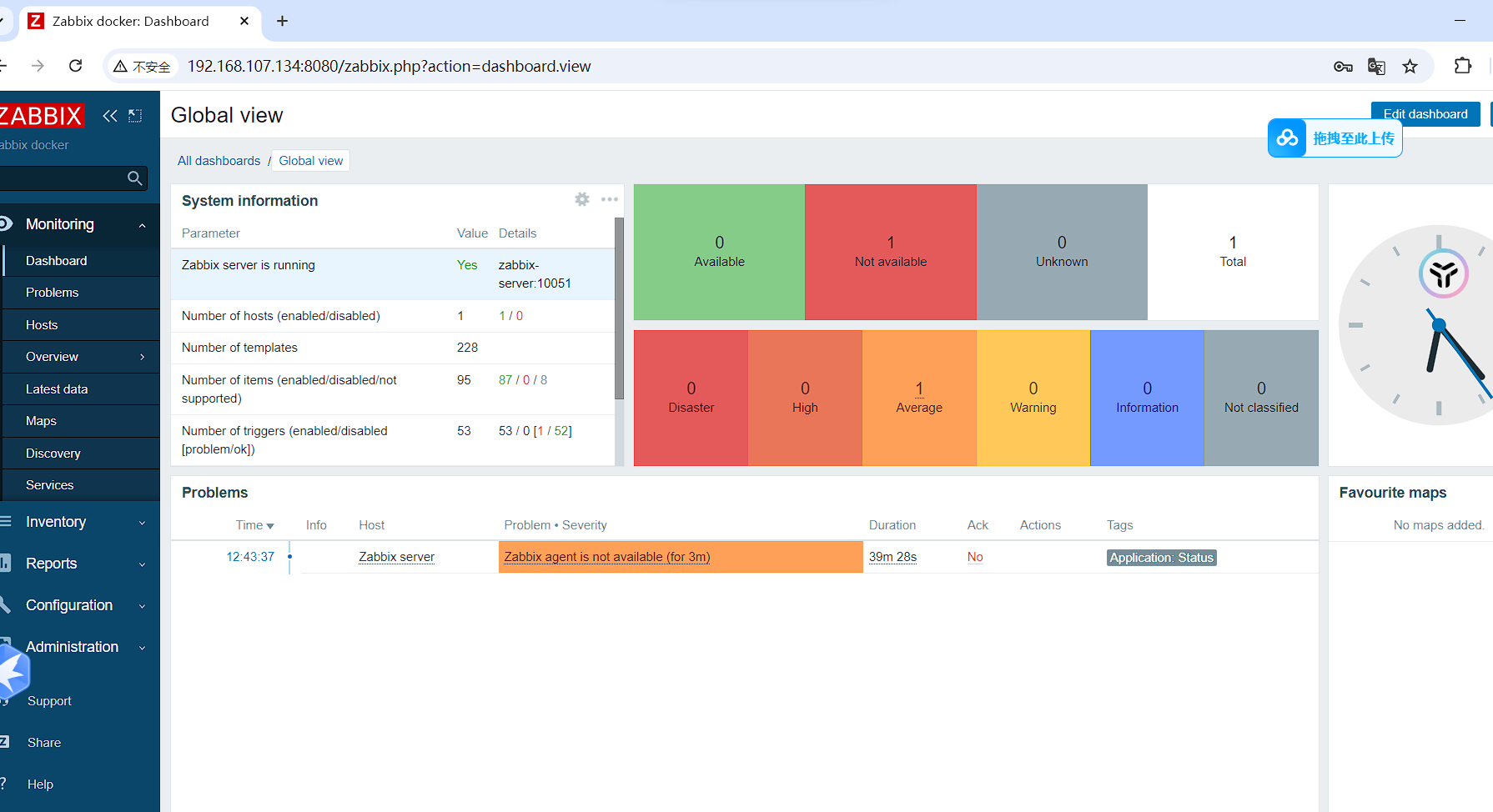Open the 'Zabbix agent is not available' problem

(607, 557)
